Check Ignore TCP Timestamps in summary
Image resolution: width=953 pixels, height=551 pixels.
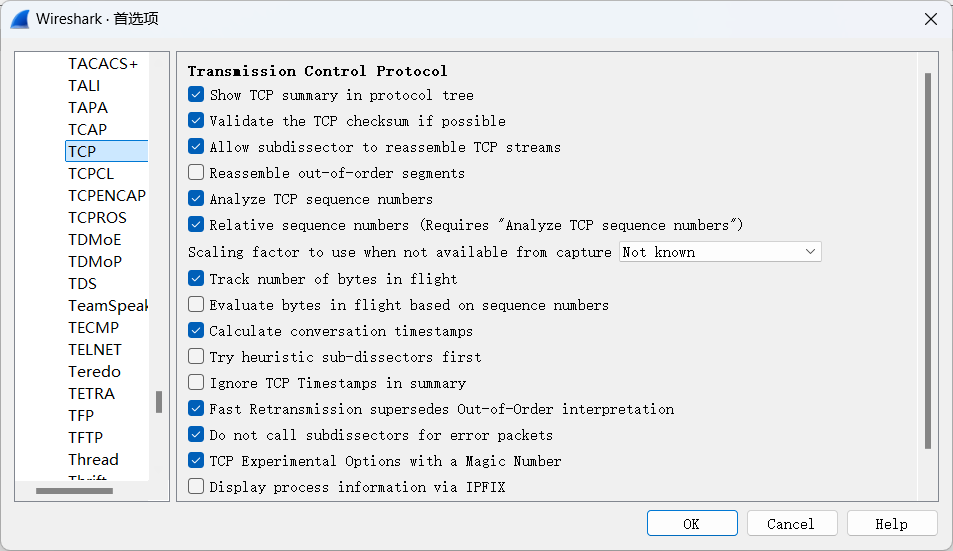point(196,383)
